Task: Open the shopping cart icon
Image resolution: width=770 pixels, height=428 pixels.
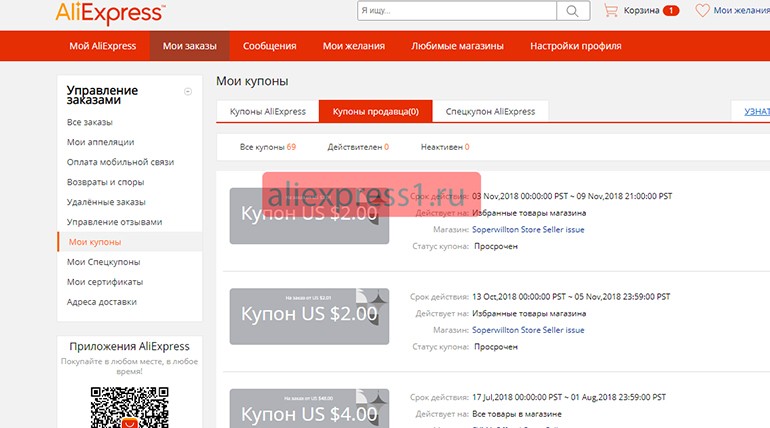Action: point(611,10)
